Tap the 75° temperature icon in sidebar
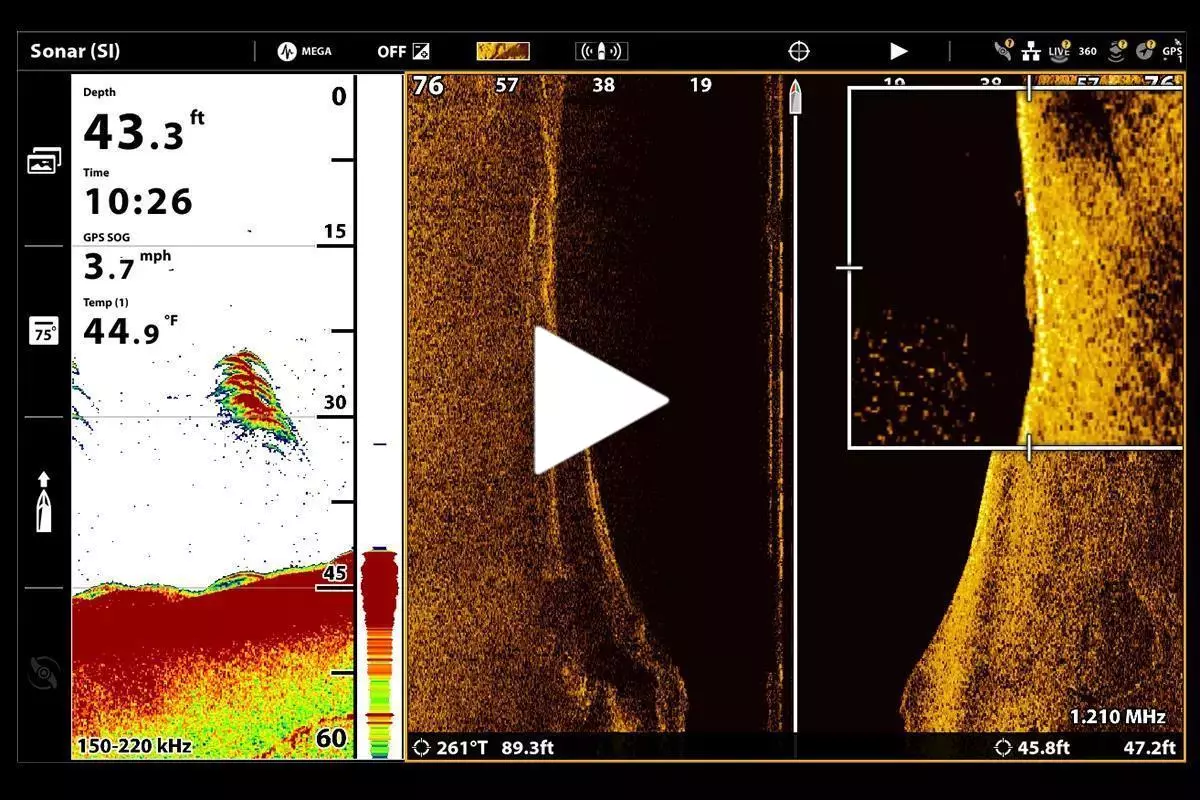Image resolution: width=1200 pixels, height=800 pixels. click(x=43, y=332)
